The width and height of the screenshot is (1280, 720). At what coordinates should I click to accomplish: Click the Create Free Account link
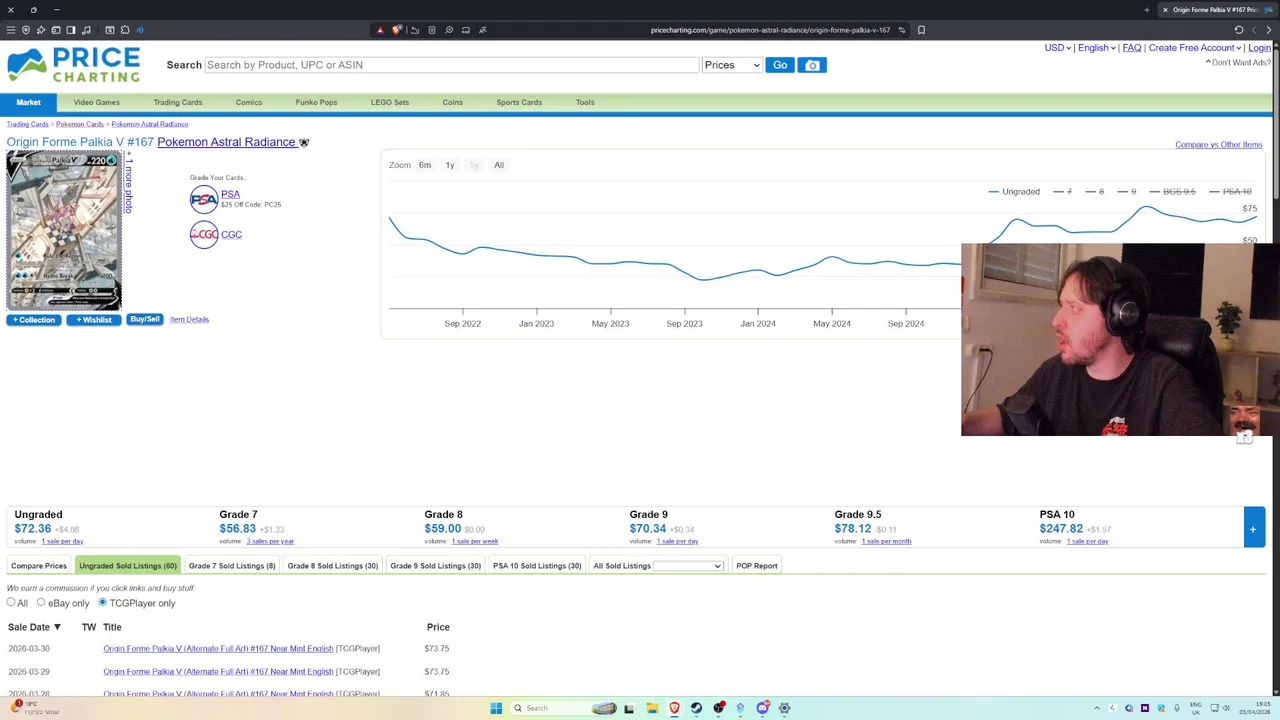click(1192, 48)
